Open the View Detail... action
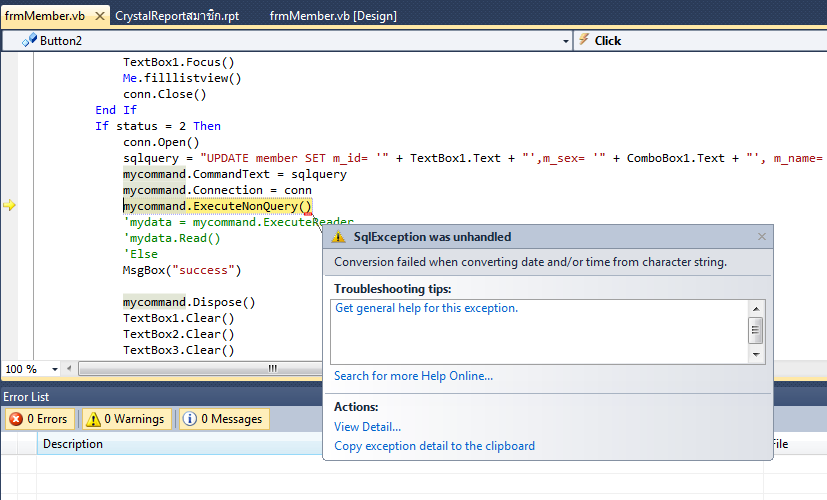This screenshot has width=827, height=500. pos(367,427)
